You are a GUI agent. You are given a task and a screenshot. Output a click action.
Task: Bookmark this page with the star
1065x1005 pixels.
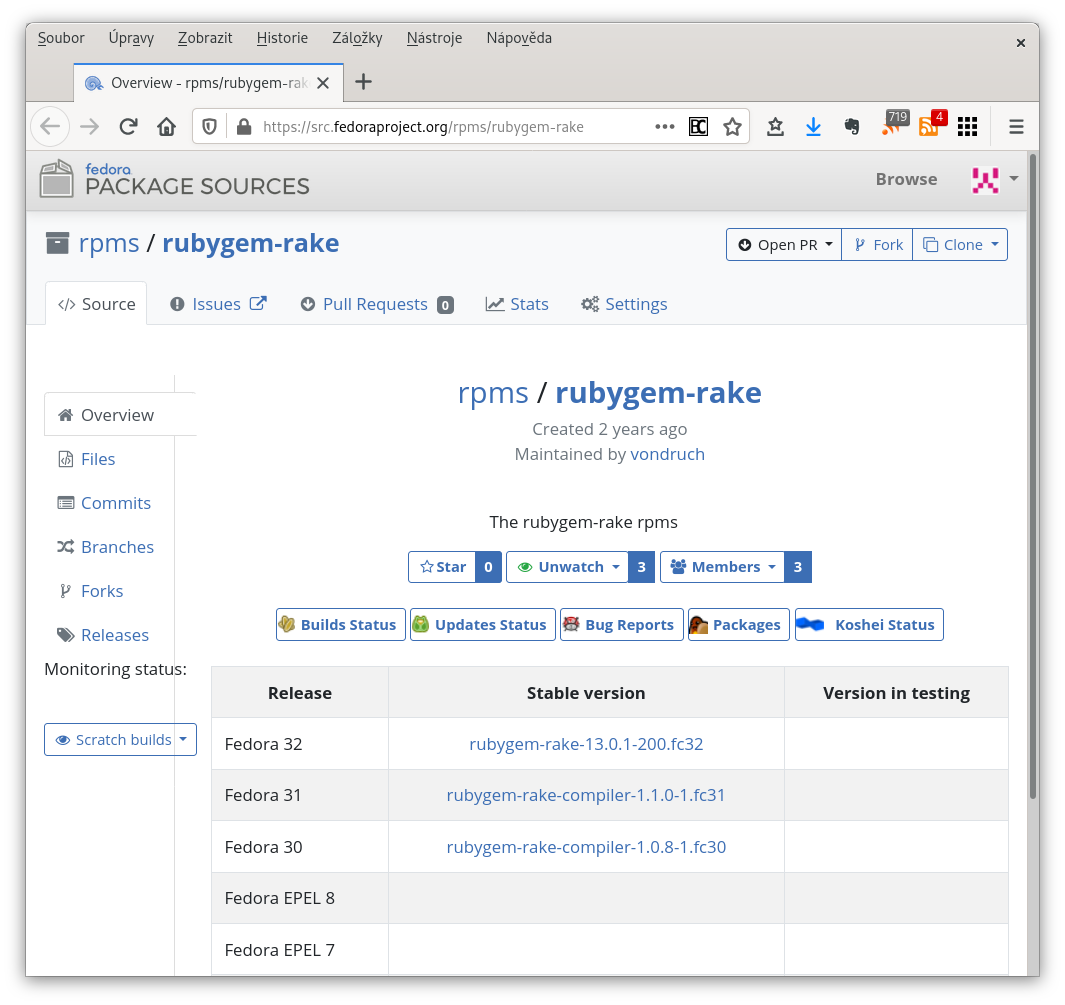[732, 126]
